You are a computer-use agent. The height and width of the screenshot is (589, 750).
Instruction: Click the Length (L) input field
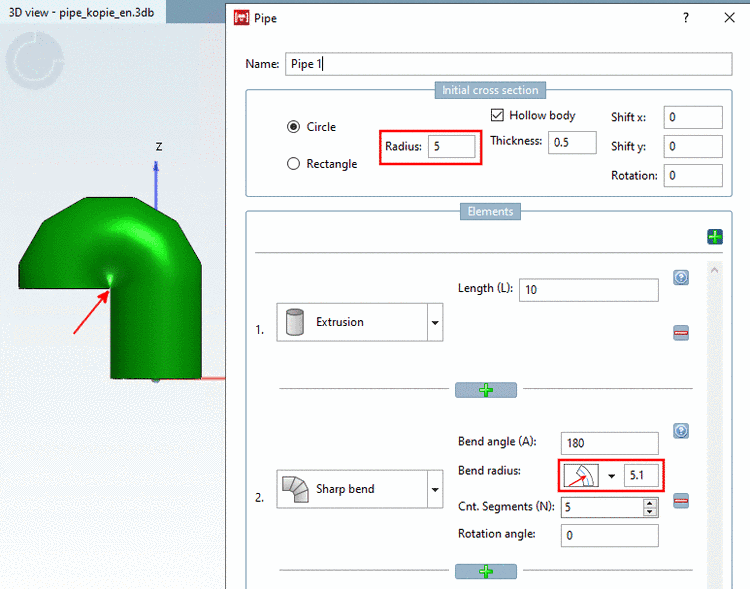click(588, 290)
